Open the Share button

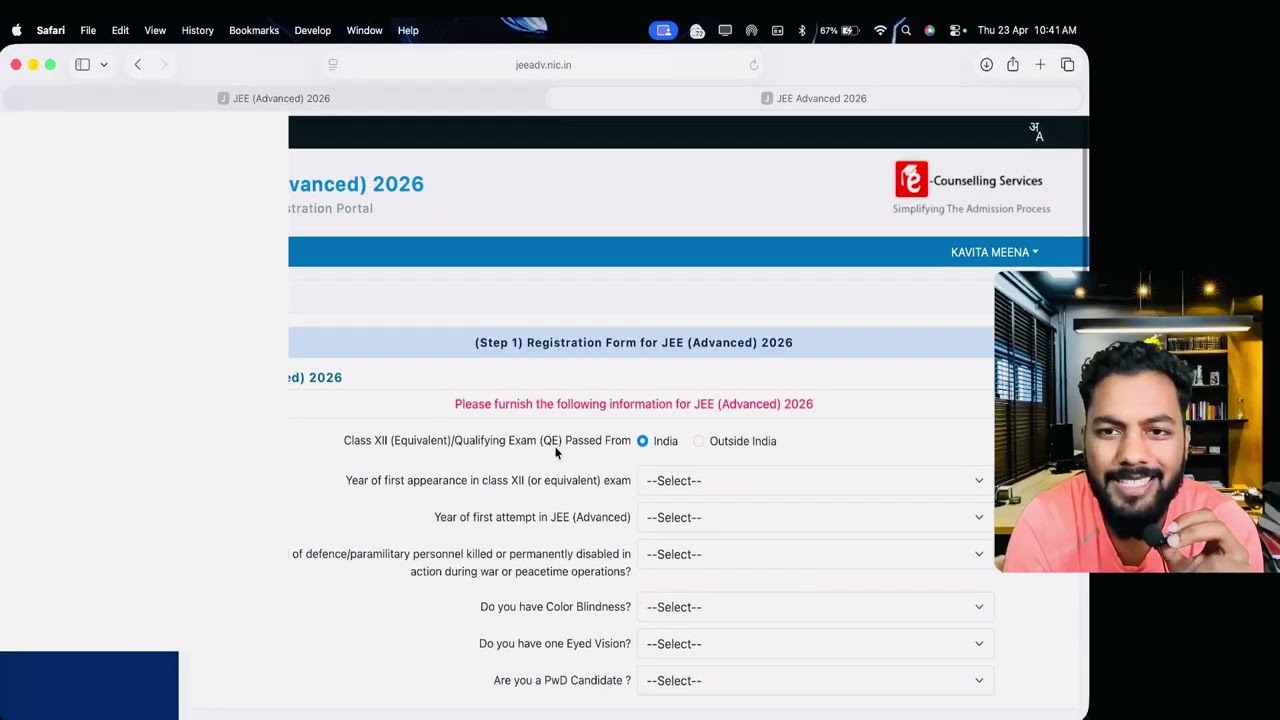(x=1013, y=64)
